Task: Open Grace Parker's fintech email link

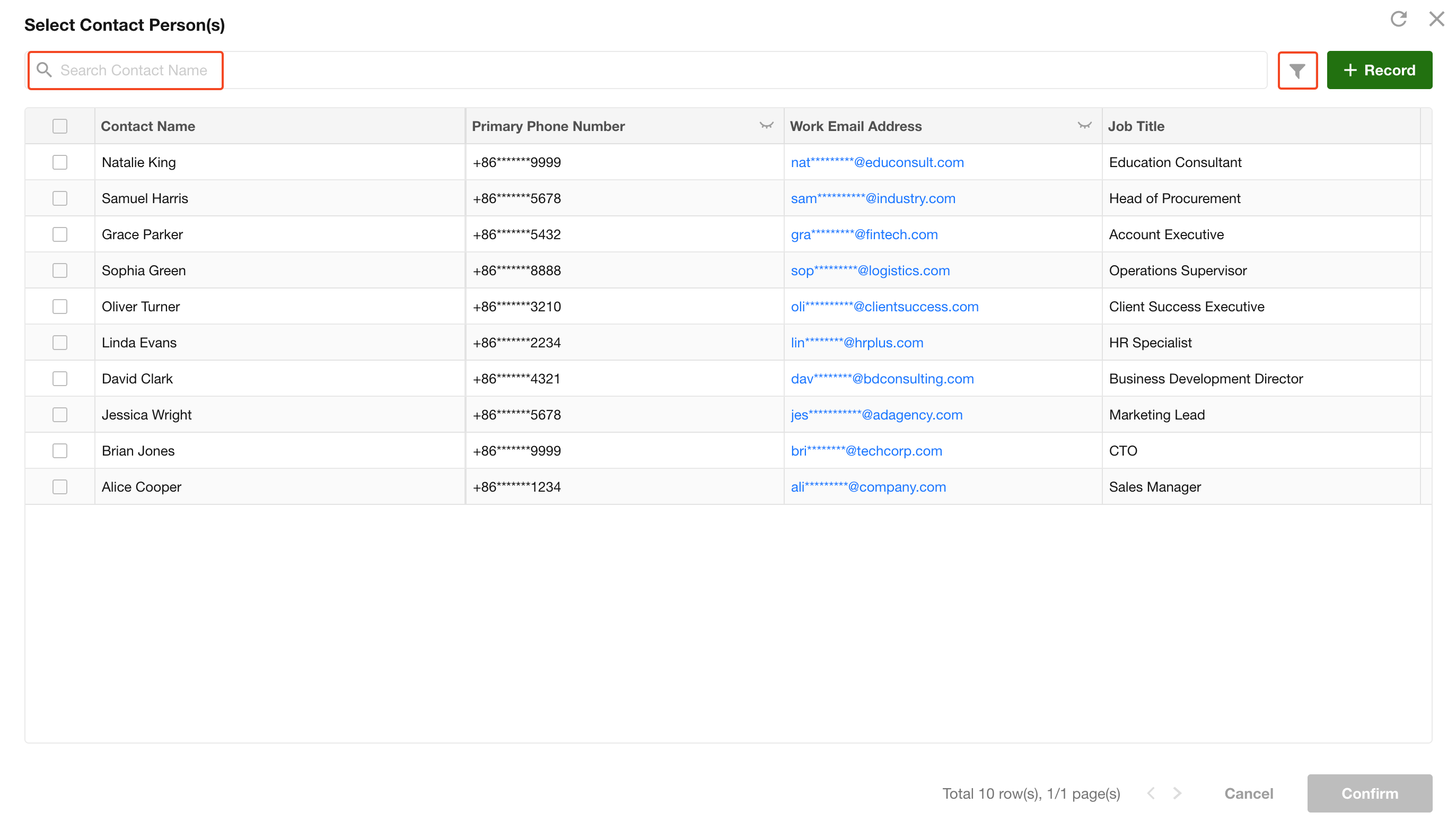Action: pyautogui.click(x=864, y=234)
